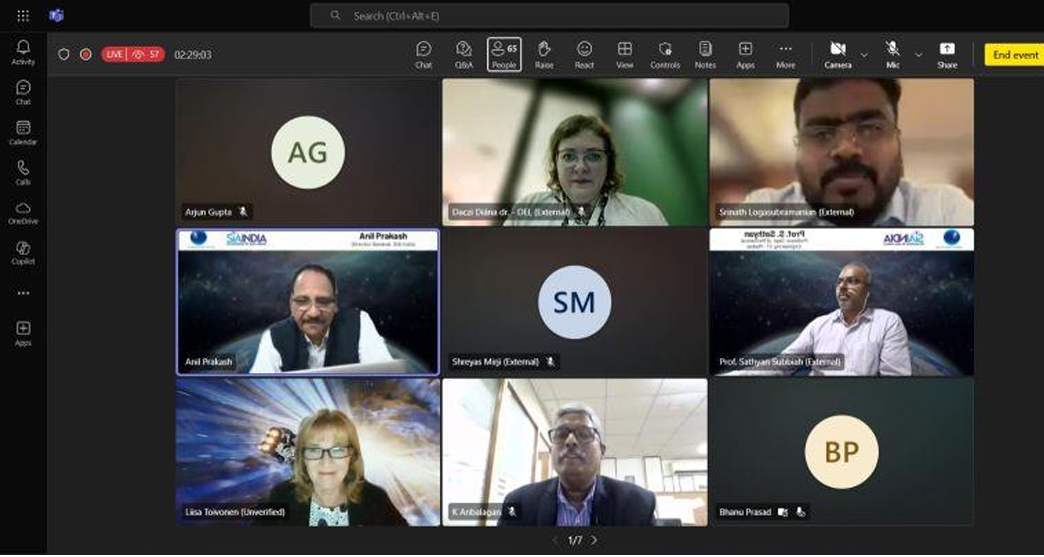This screenshot has height=557, width=1044.
Task: Click the search box at top
Action: tap(550, 16)
